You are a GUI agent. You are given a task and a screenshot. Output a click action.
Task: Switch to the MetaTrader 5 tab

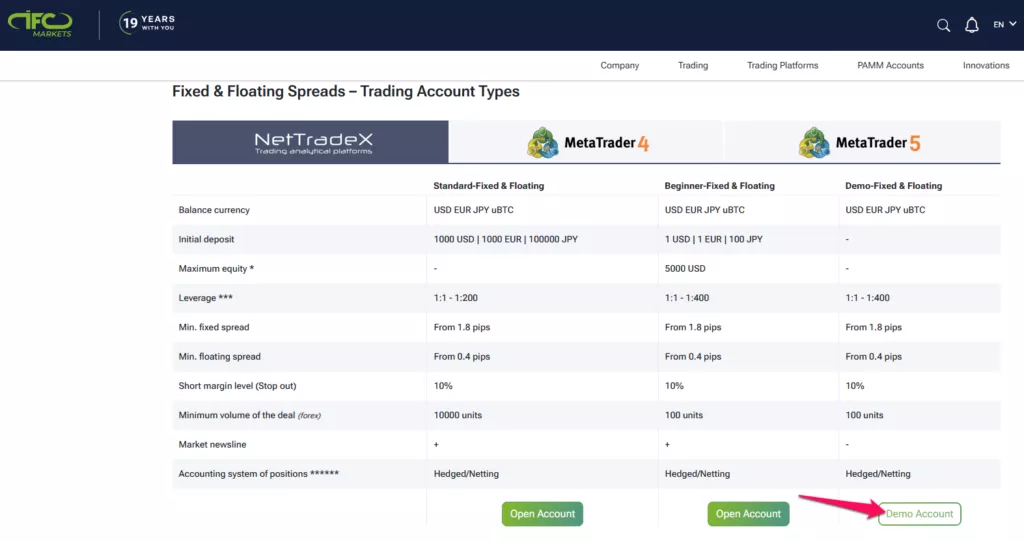[x=862, y=142]
